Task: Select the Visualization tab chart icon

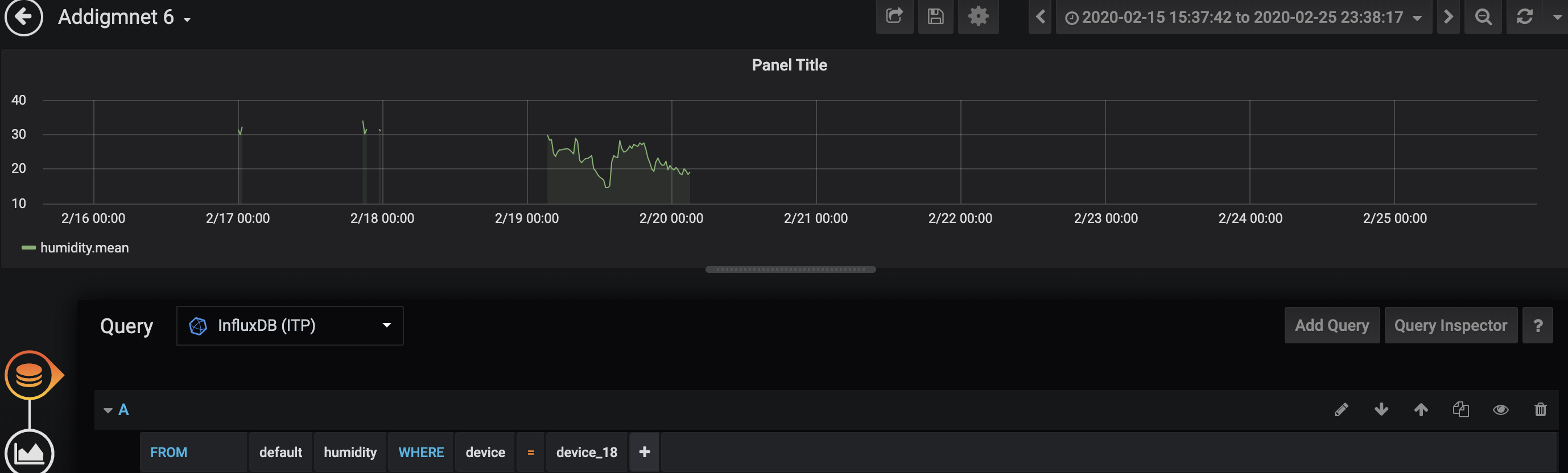Action: click(29, 452)
